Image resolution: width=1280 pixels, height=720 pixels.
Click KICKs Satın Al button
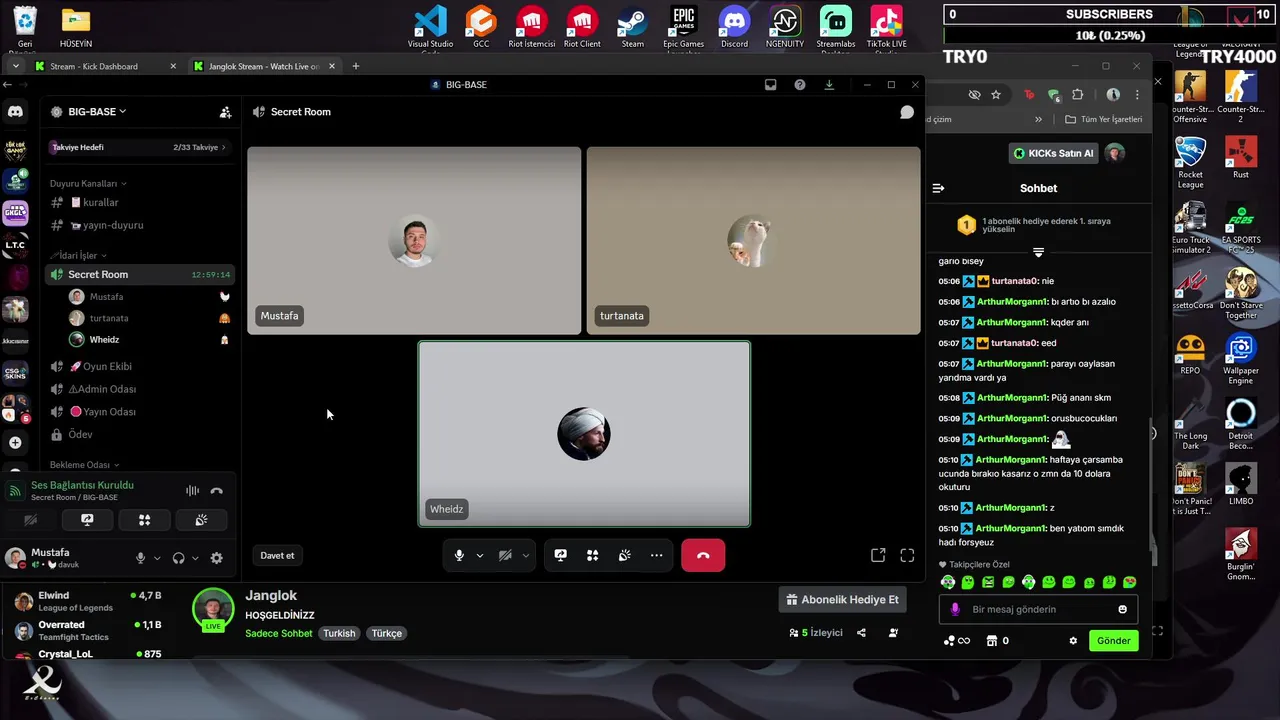pos(1053,153)
